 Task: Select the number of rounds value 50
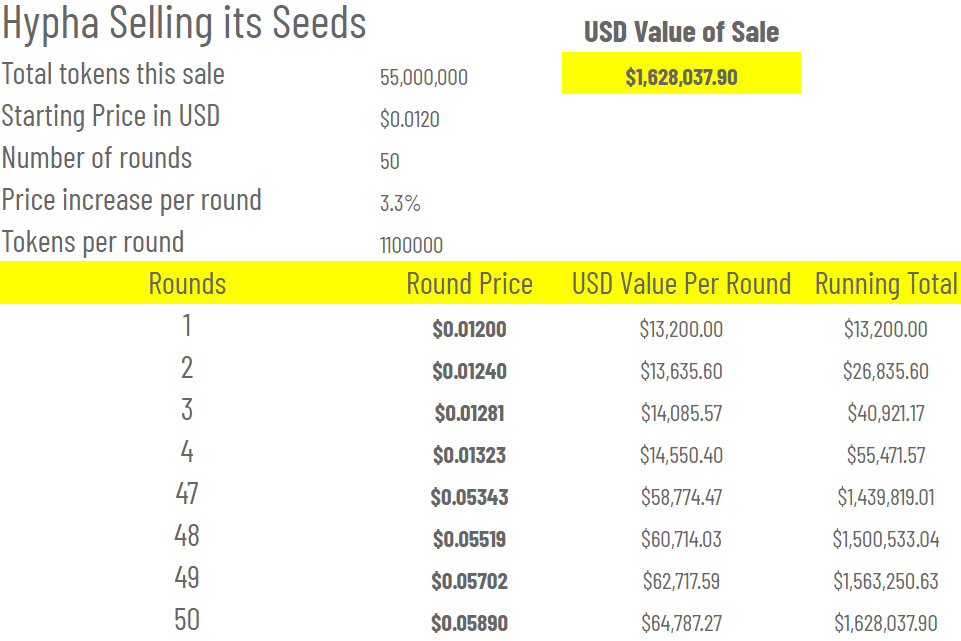click(x=390, y=162)
